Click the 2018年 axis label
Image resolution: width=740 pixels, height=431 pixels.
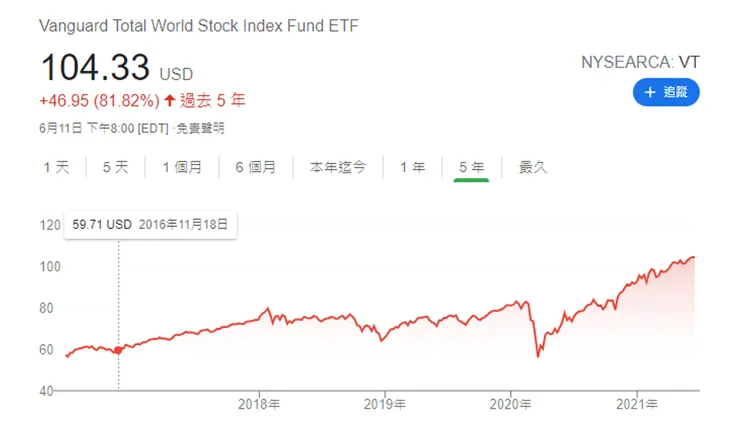coord(259,405)
